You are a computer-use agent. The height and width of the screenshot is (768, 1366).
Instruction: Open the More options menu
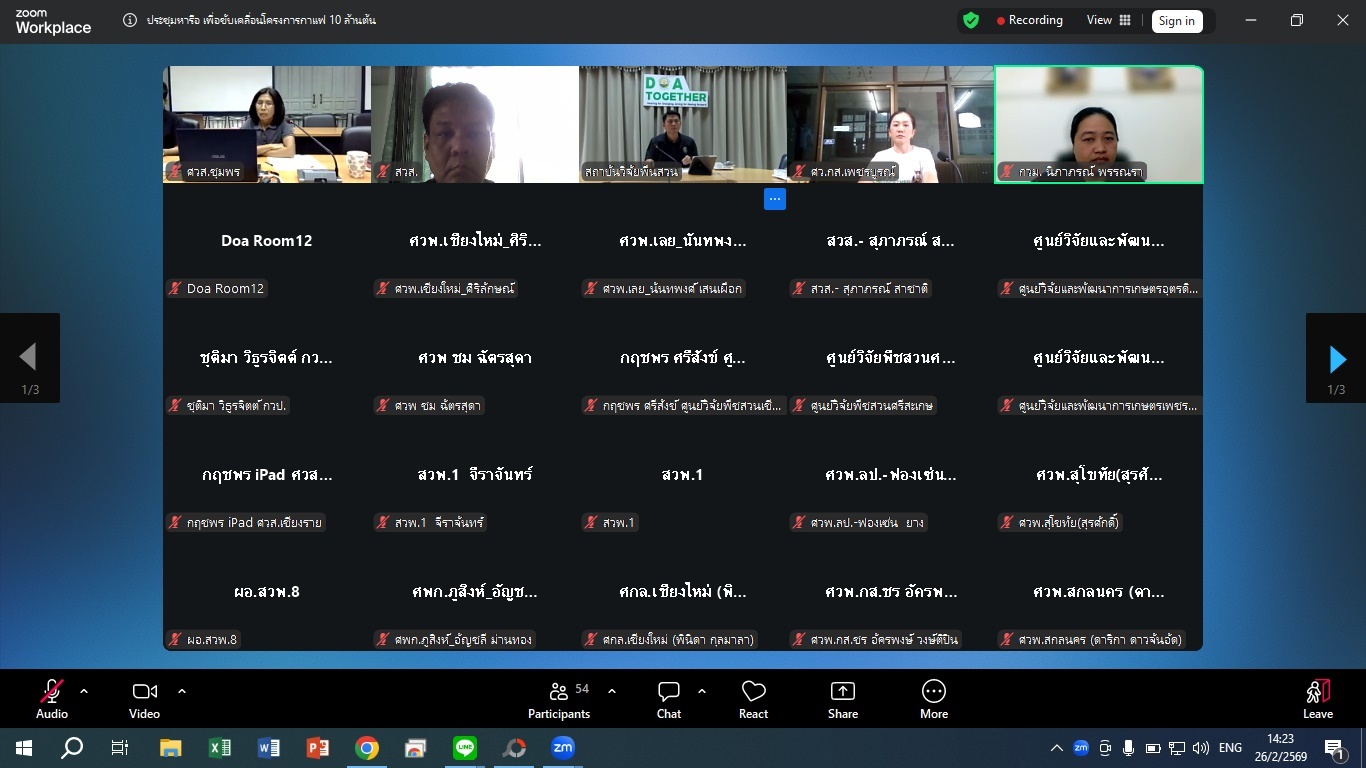pyautogui.click(x=933, y=698)
